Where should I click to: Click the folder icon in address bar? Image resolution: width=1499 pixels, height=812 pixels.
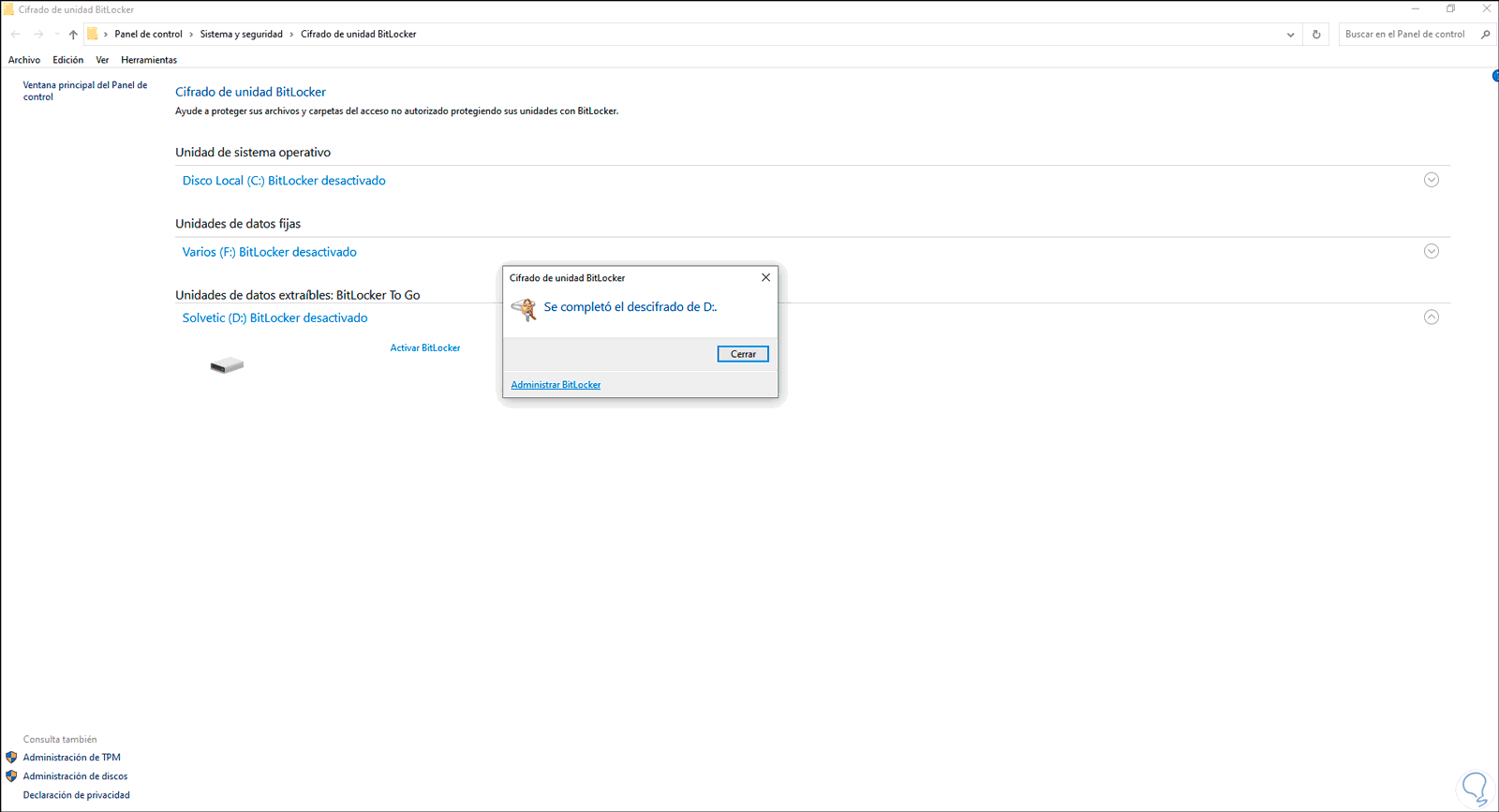(92, 34)
